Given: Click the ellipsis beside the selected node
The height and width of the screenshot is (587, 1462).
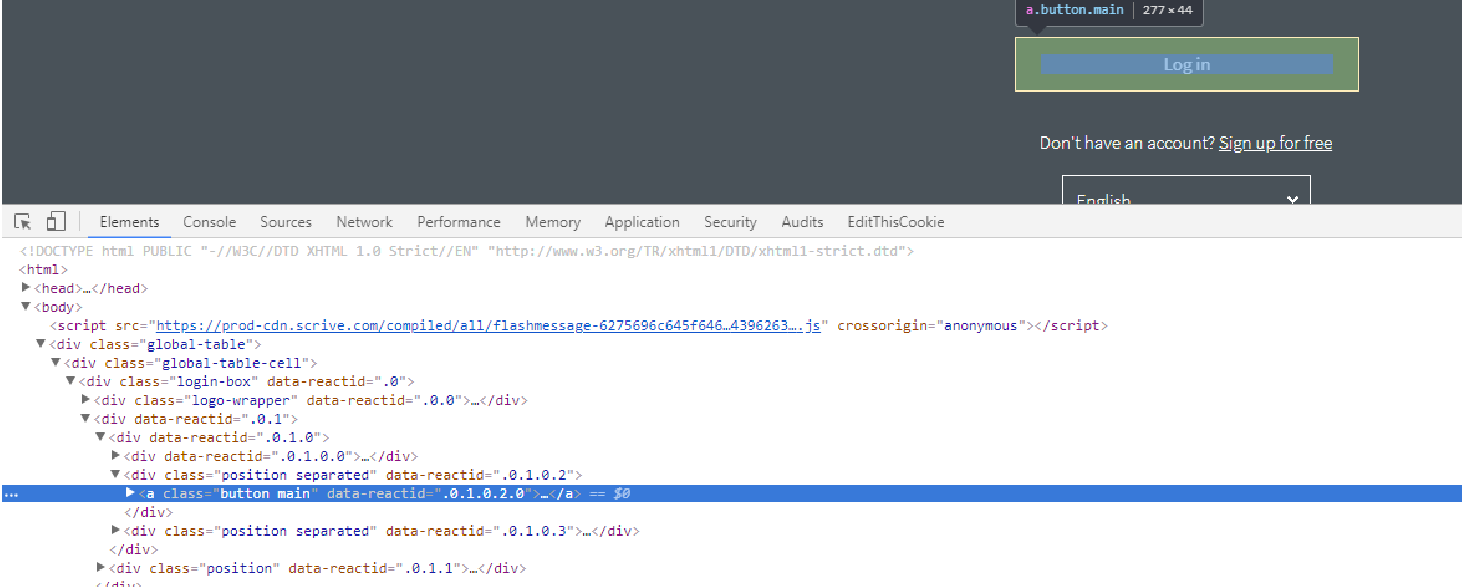Looking at the screenshot, I should coord(12,495).
